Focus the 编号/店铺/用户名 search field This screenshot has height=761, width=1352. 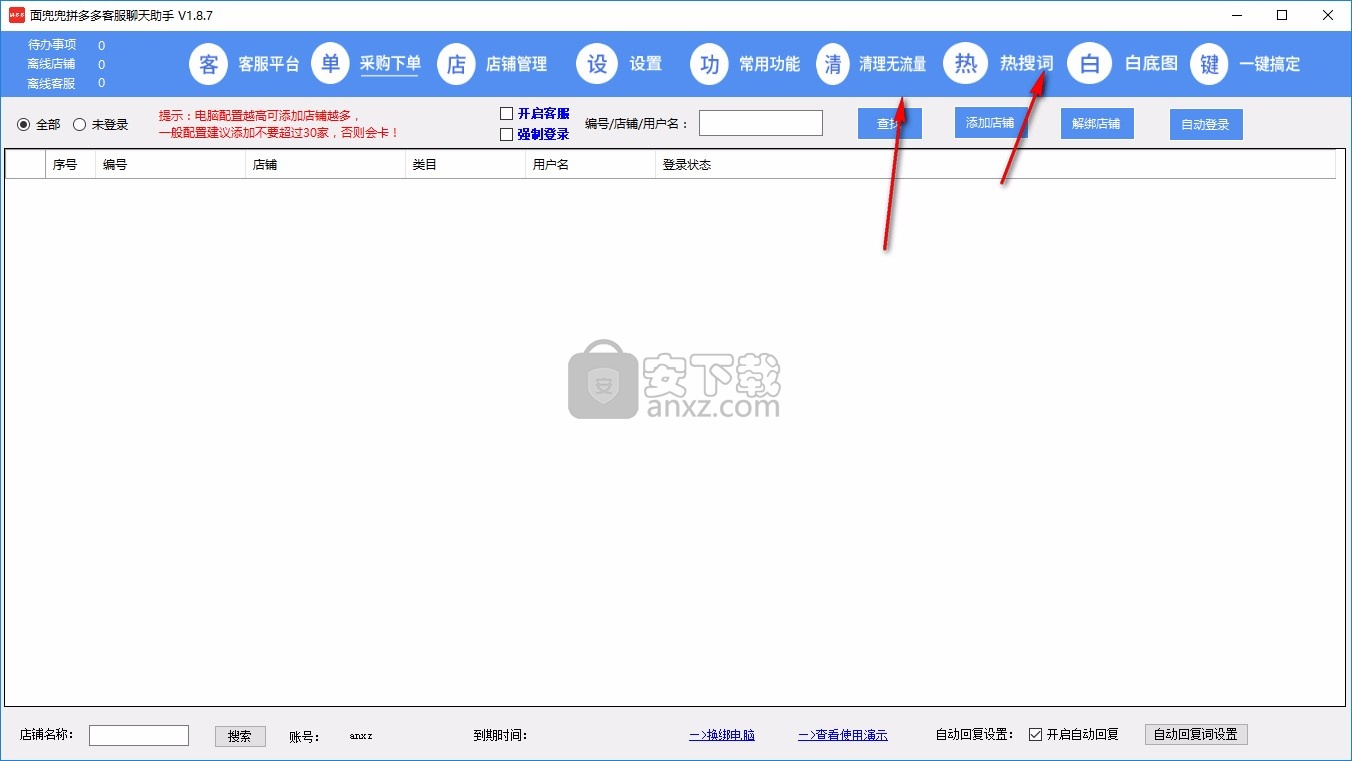coord(761,123)
